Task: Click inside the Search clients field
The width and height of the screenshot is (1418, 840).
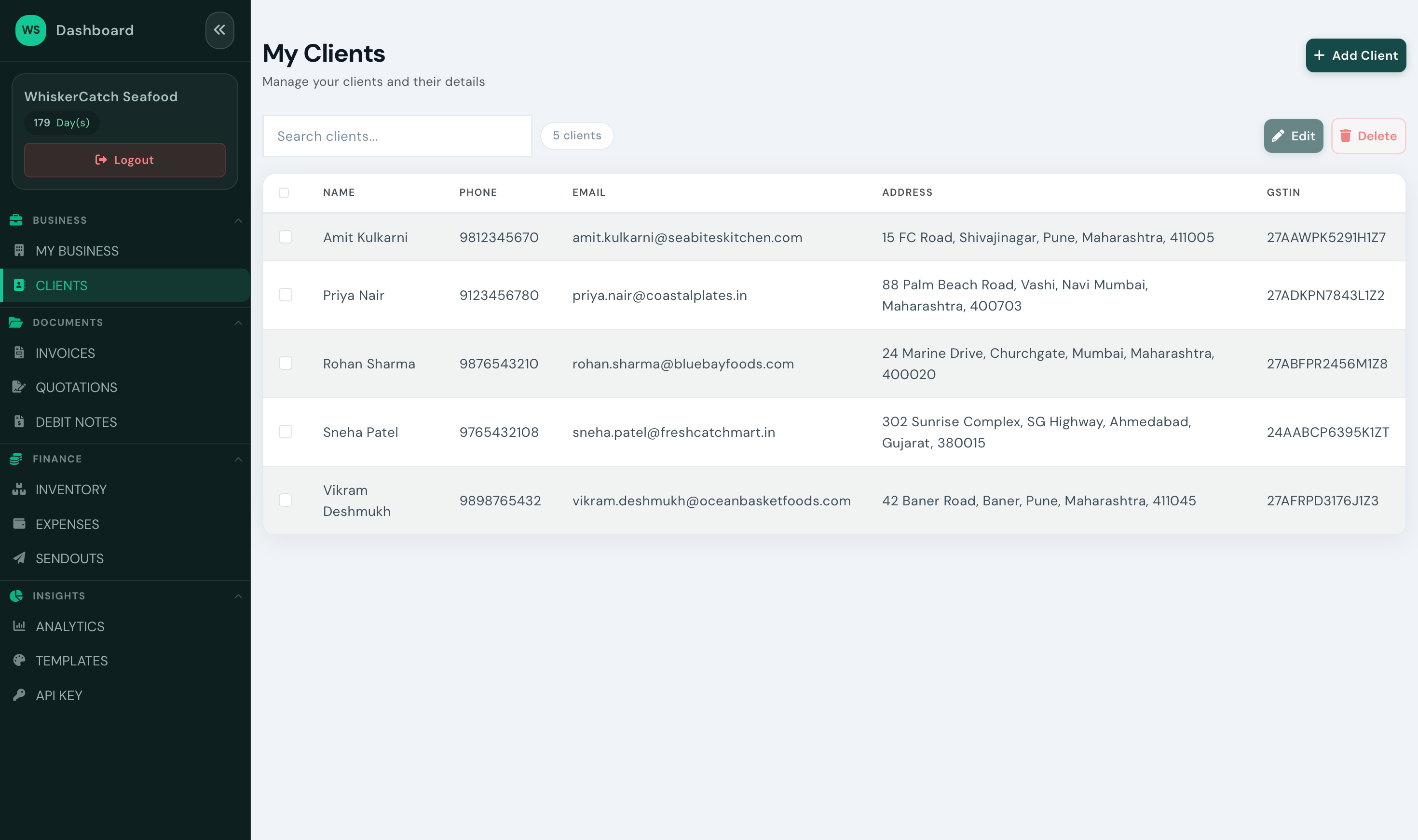Action: tap(396, 136)
